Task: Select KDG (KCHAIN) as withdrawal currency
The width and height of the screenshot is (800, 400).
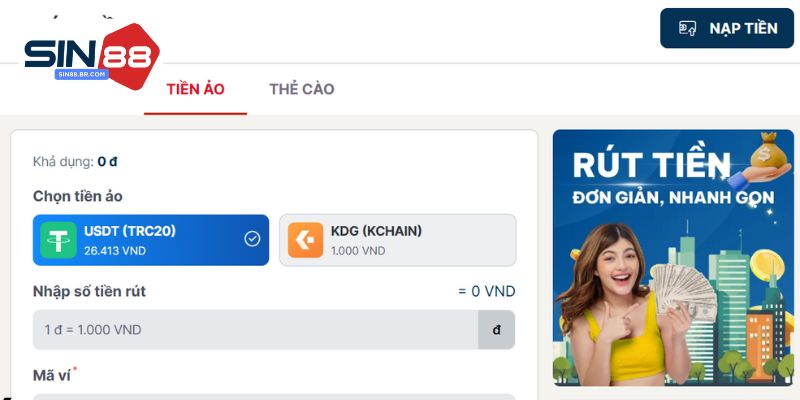Action: [397, 240]
